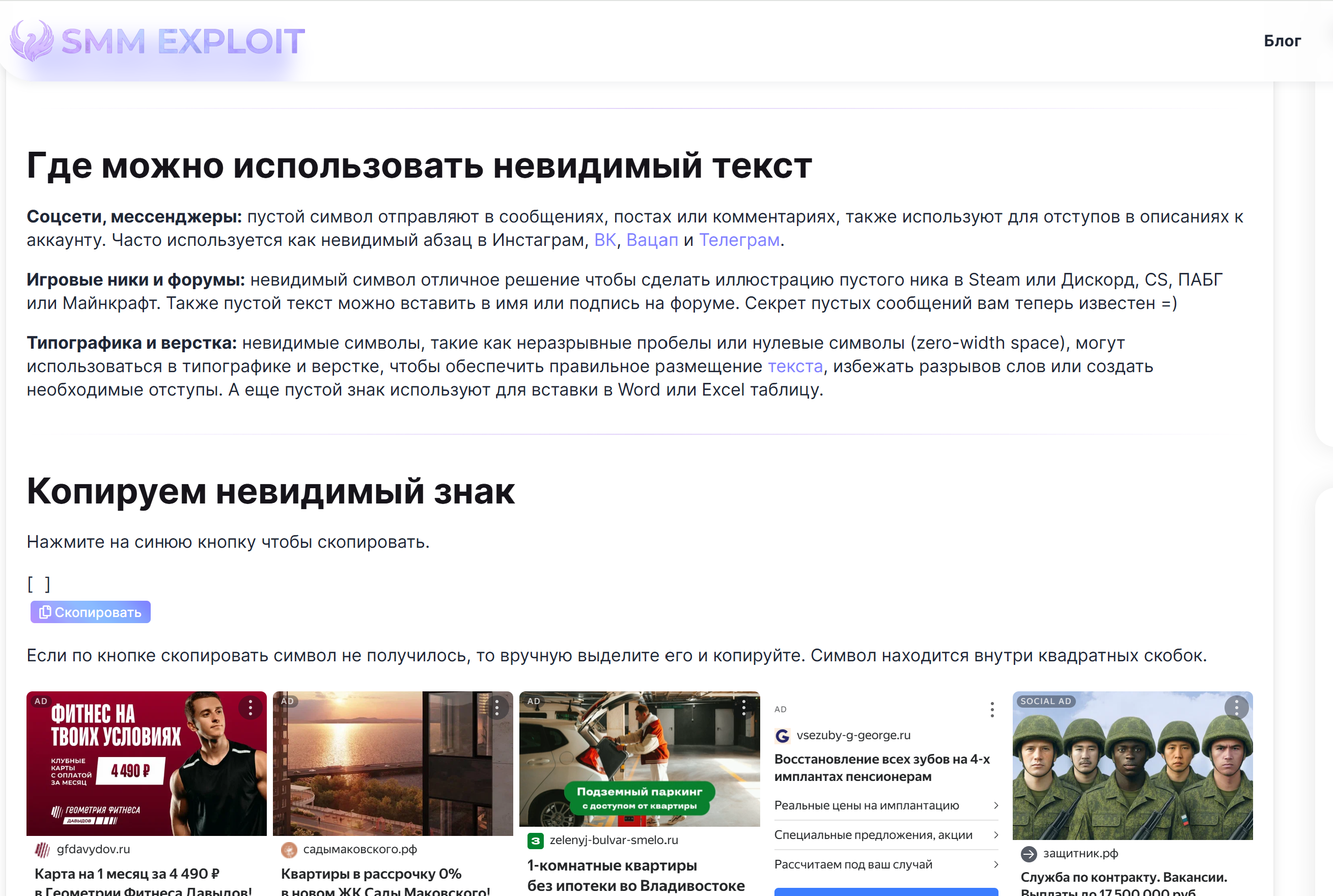Expand Специальные предложения, акции chevron
This screenshot has height=896, width=1333.
996,835
